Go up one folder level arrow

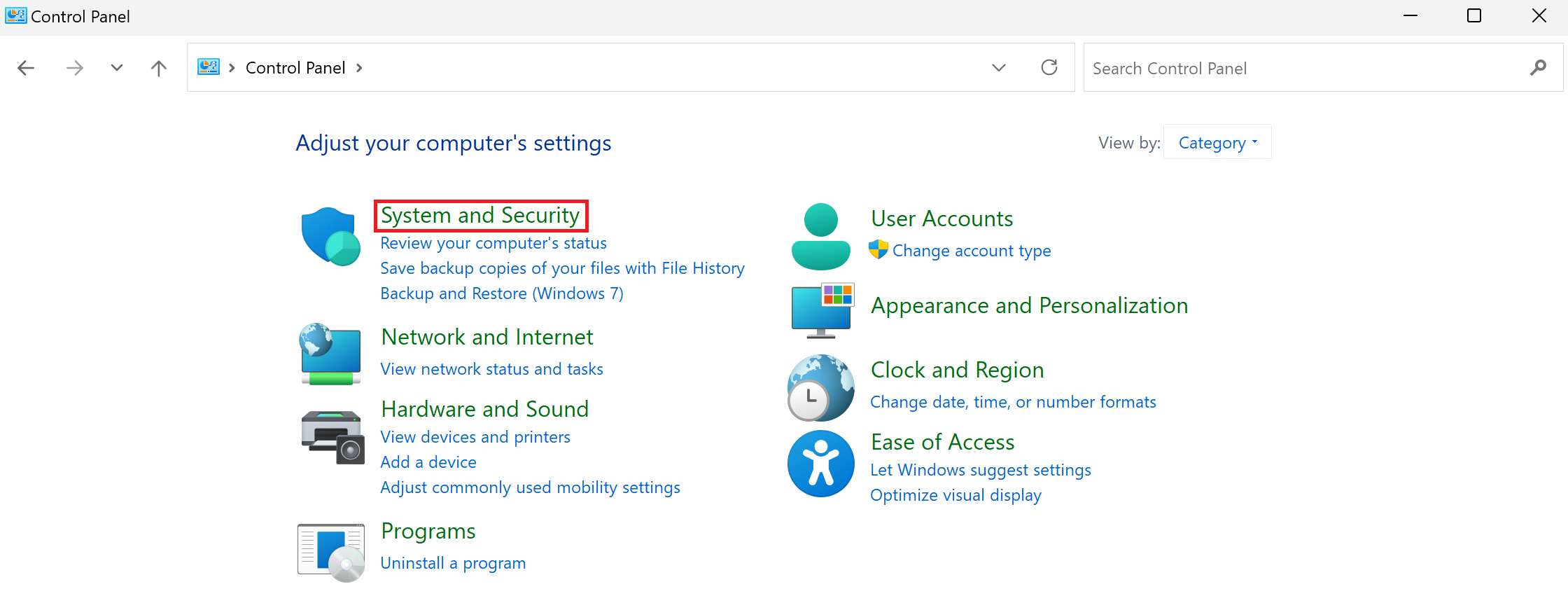click(x=159, y=68)
